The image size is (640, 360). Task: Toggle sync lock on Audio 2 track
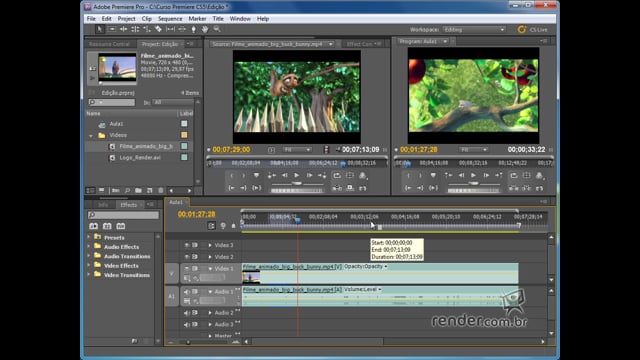tap(195, 313)
